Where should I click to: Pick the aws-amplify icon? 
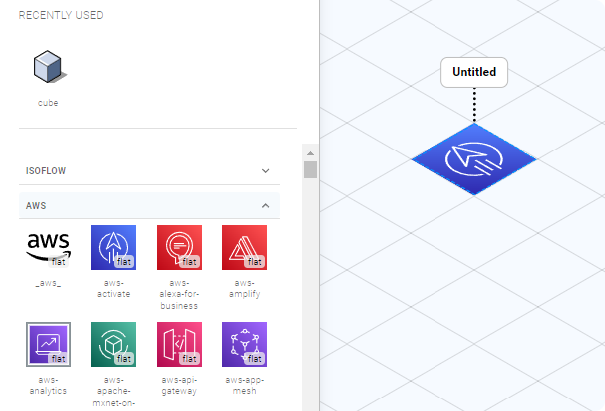[x=245, y=247]
